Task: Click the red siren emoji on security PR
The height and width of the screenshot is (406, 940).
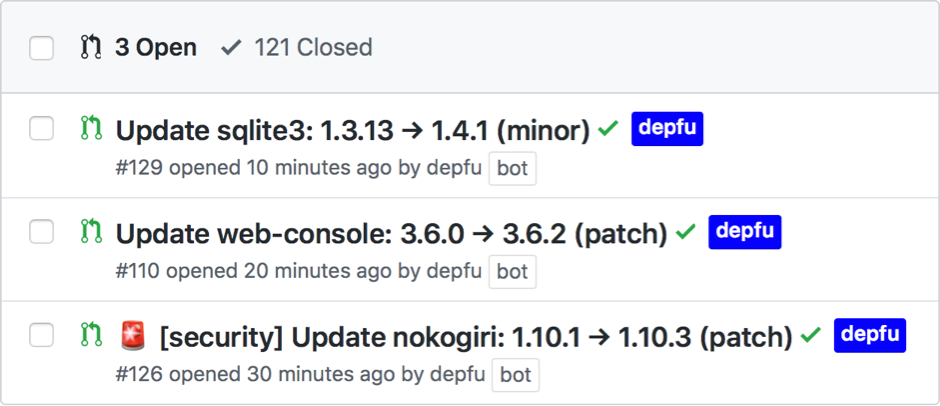Action: (x=132, y=336)
